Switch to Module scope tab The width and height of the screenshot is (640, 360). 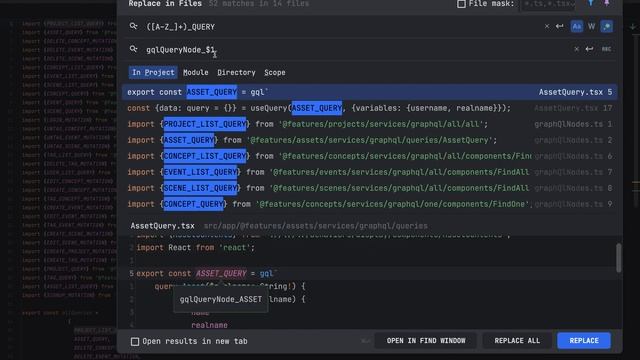196,72
